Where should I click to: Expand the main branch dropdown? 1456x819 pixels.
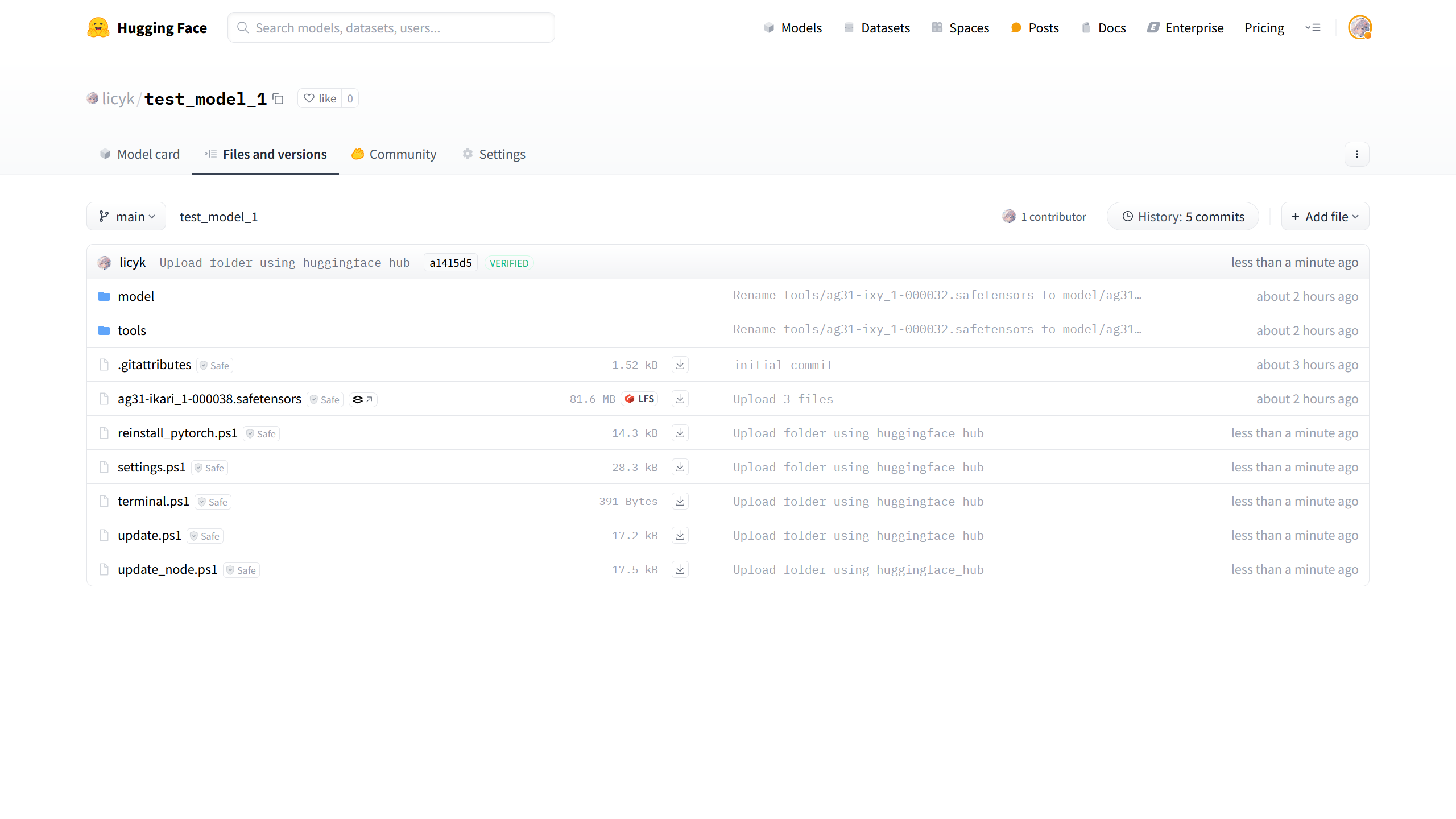point(126,217)
